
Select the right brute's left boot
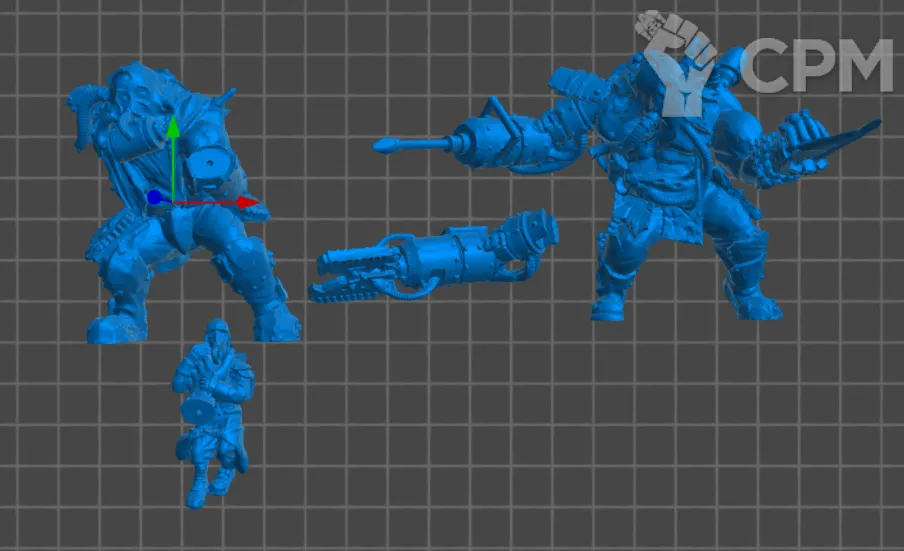click(x=612, y=304)
